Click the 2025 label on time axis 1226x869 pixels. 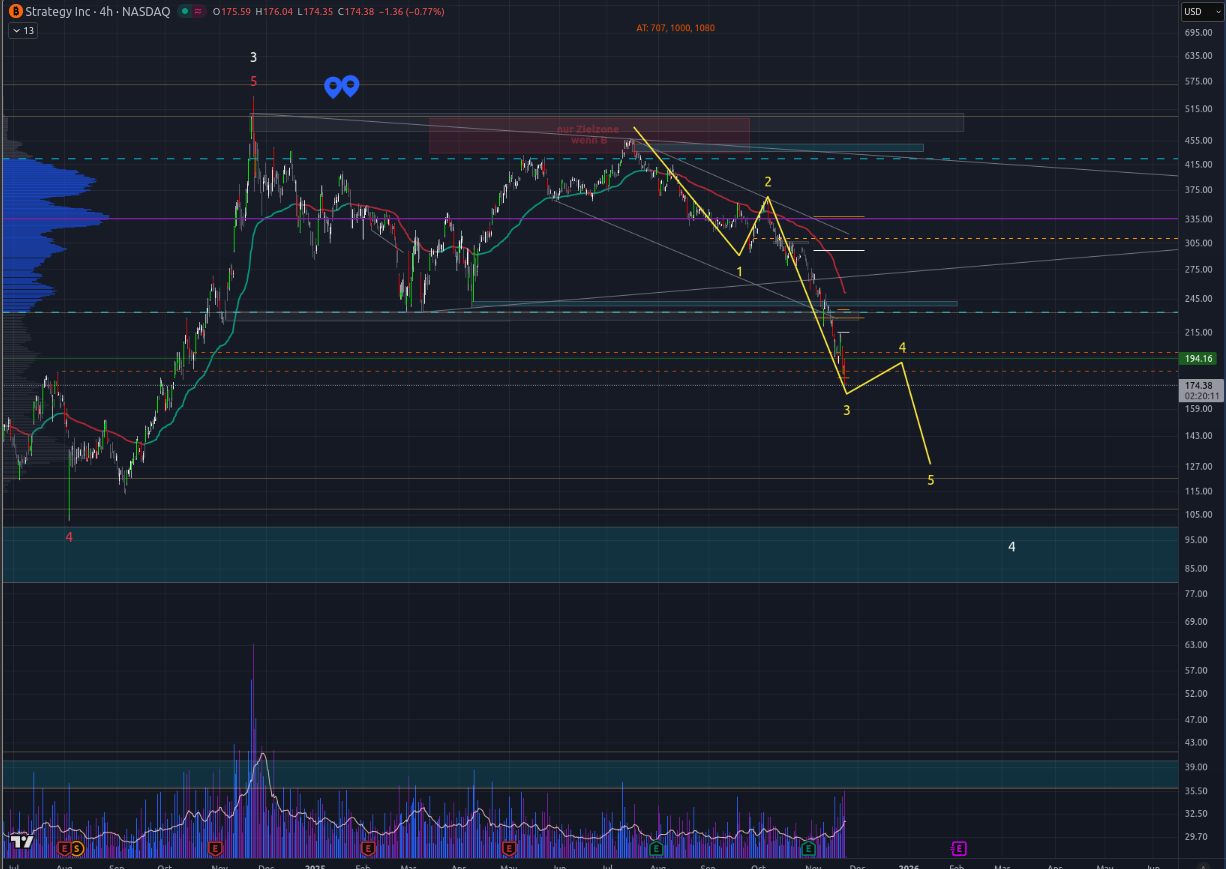tap(316, 868)
